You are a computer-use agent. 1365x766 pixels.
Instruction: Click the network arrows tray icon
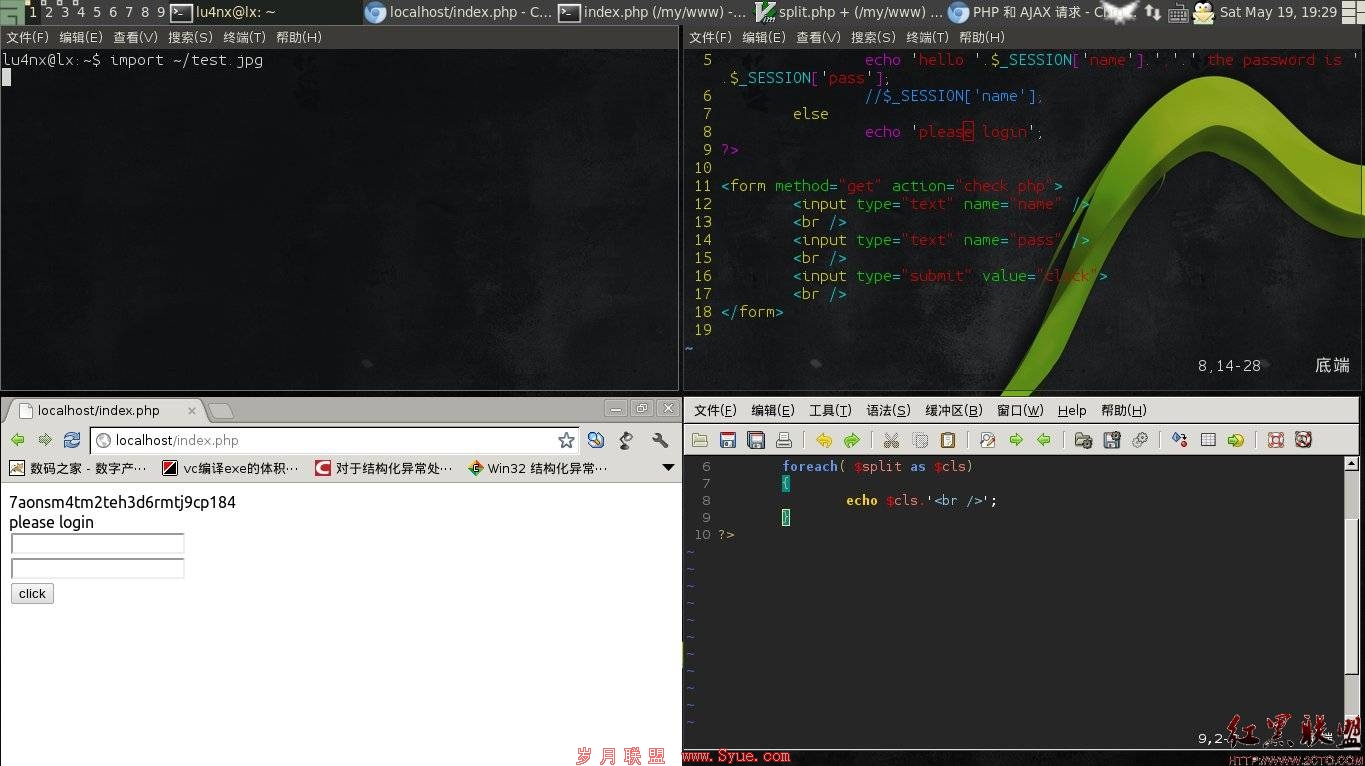[1152, 12]
